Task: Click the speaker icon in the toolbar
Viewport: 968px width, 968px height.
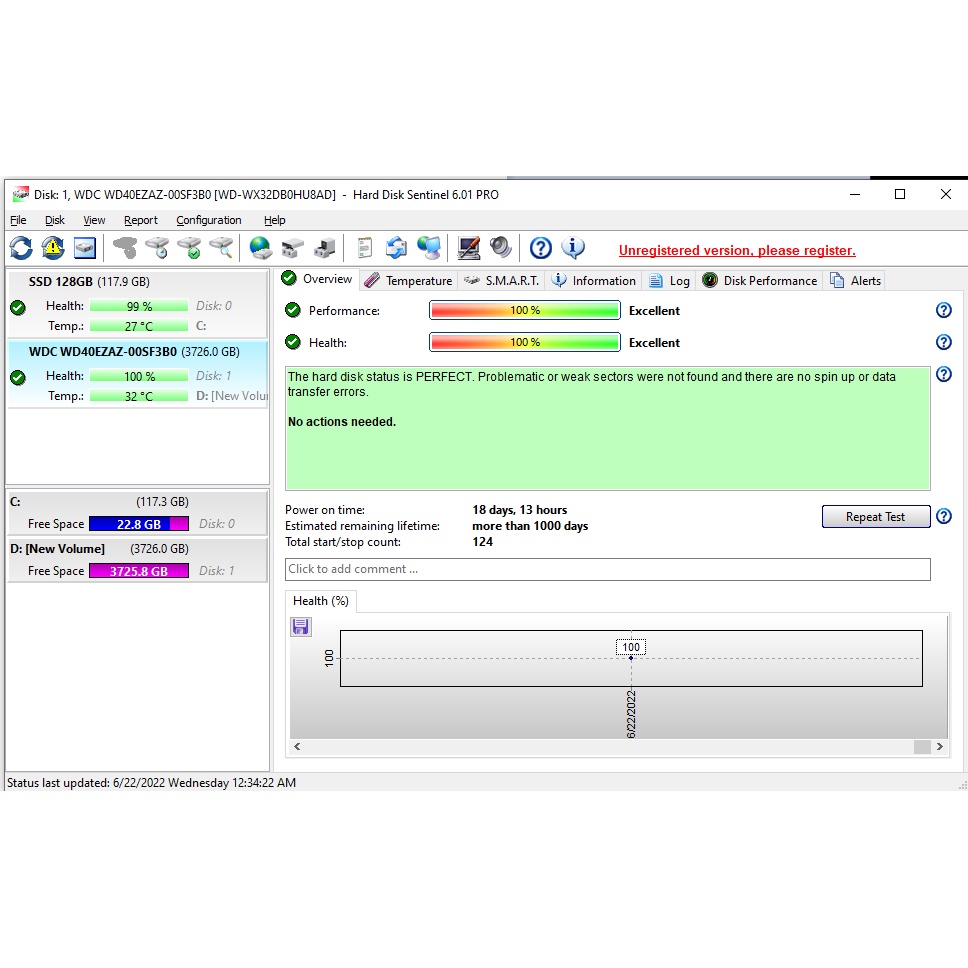Action: tap(501, 248)
